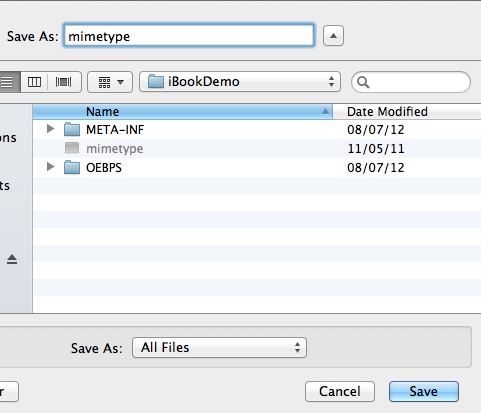Click the sidebar eject icon
The height and width of the screenshot is (413, 481).
tap(12, 259)
